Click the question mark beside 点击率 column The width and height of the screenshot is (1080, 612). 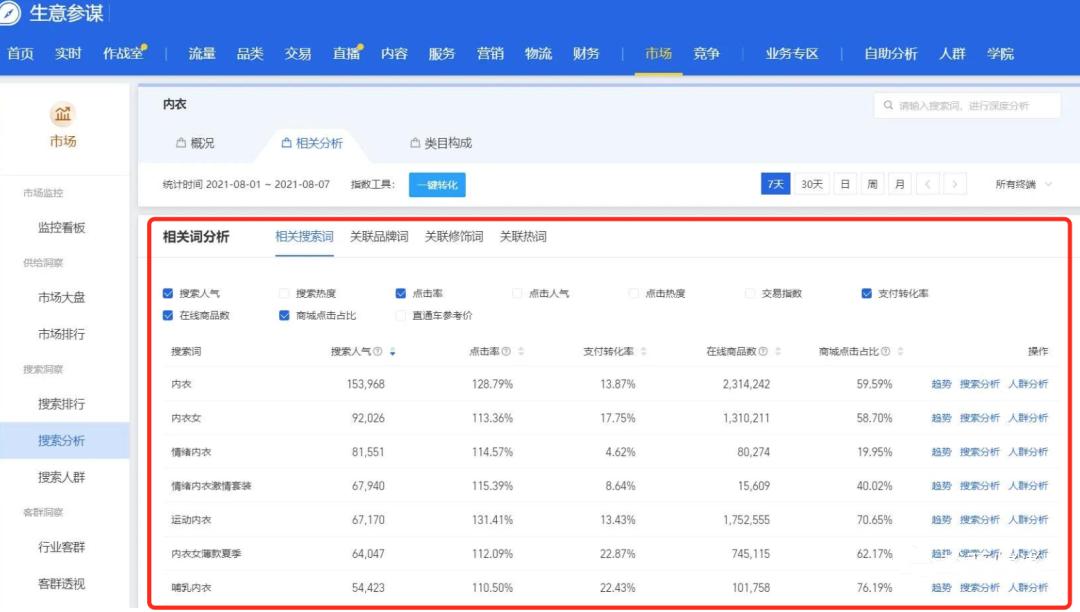[506, 351]
